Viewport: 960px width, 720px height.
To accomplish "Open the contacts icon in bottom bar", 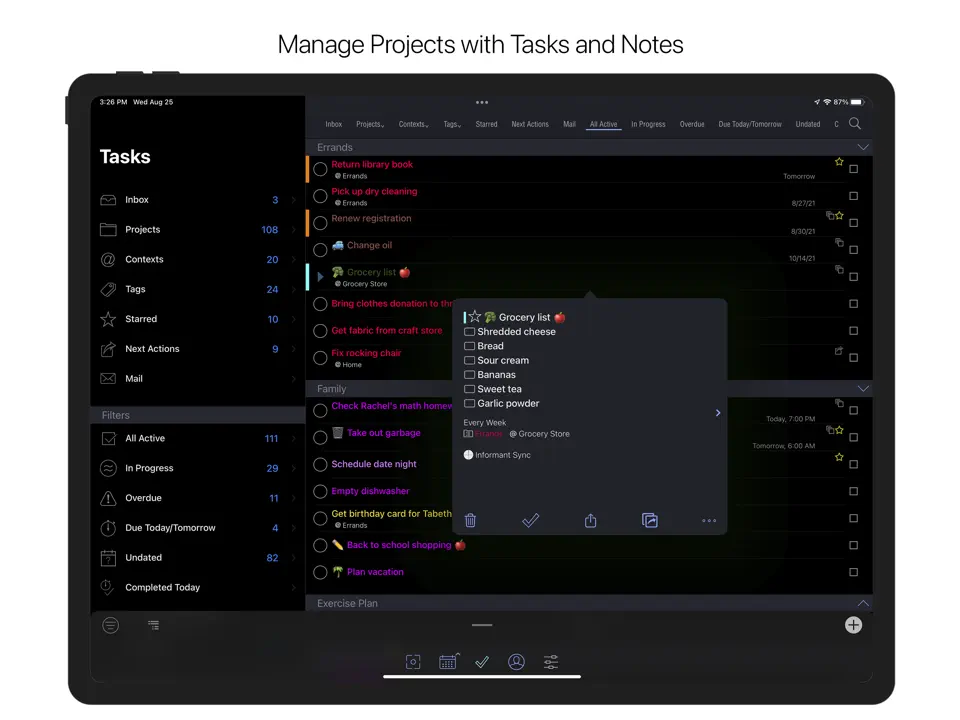I will 516,662.
